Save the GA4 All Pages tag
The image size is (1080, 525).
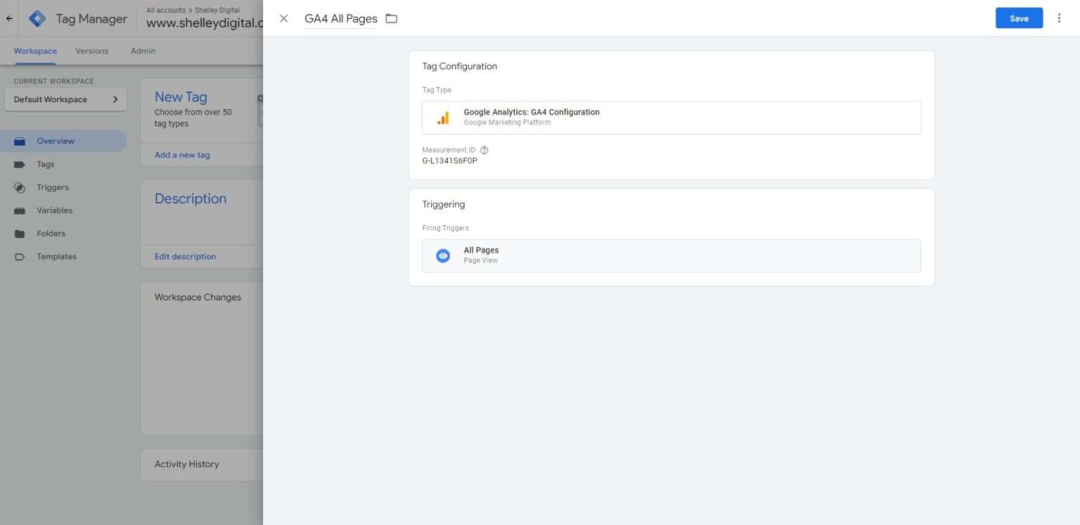click(1019, 19)
